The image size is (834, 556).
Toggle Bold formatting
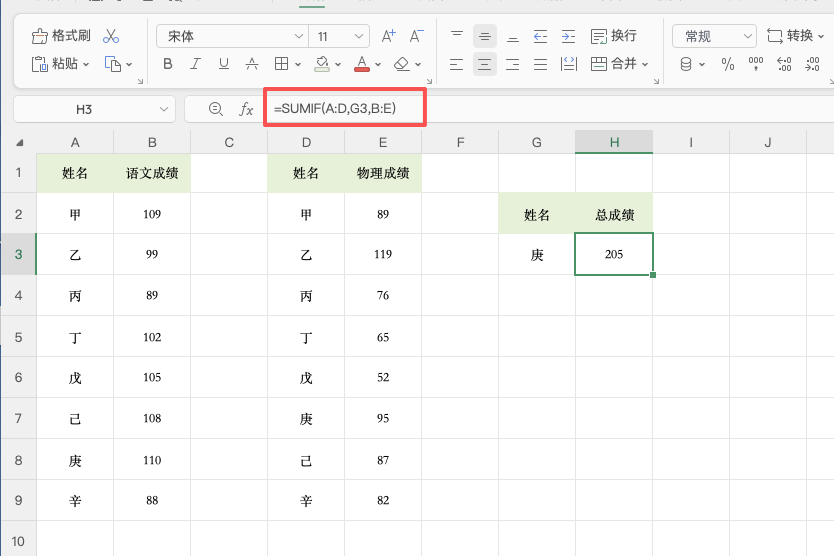point(168,64)
